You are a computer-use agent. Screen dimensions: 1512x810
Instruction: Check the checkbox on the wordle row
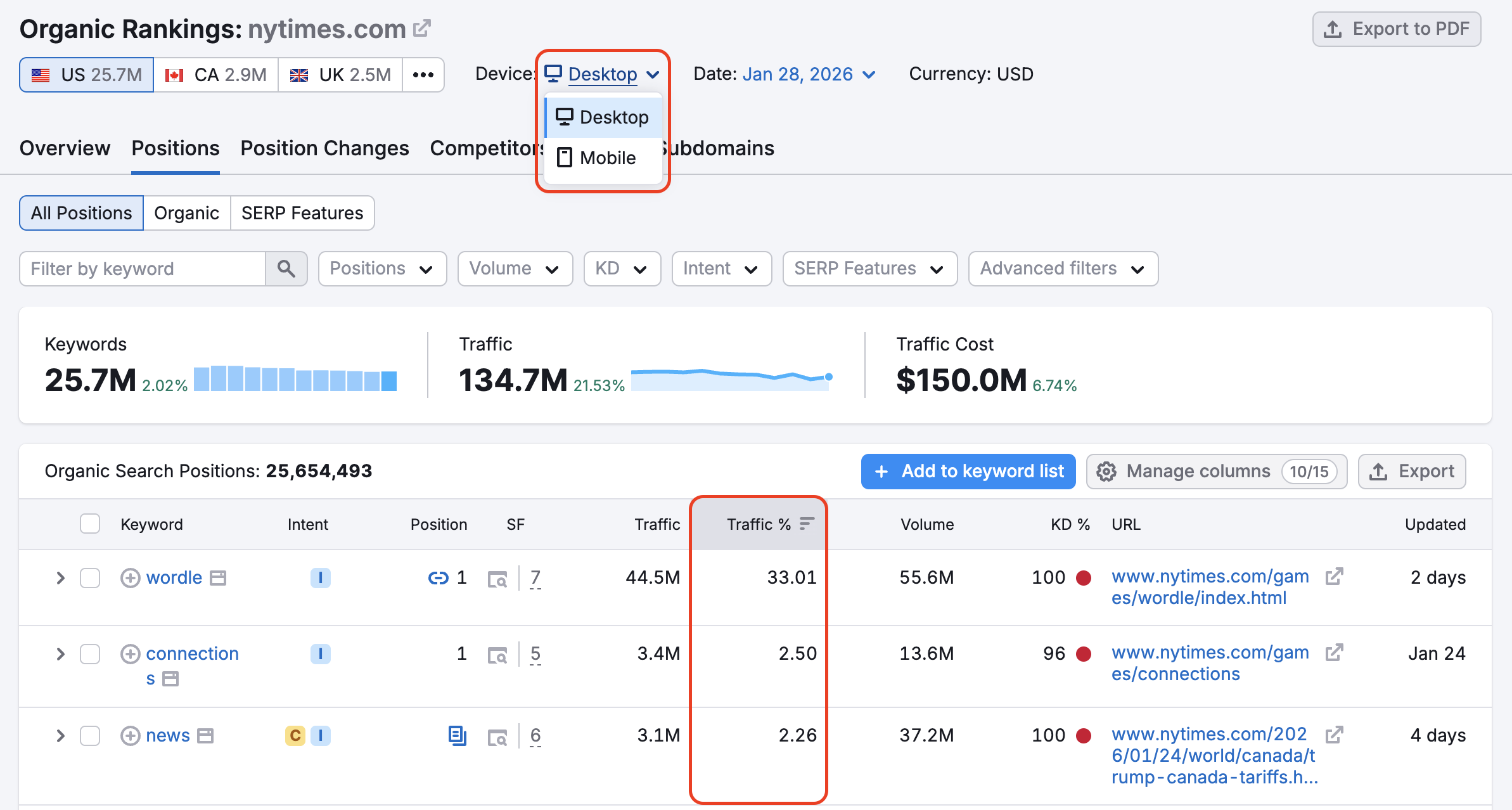[89, 577]
